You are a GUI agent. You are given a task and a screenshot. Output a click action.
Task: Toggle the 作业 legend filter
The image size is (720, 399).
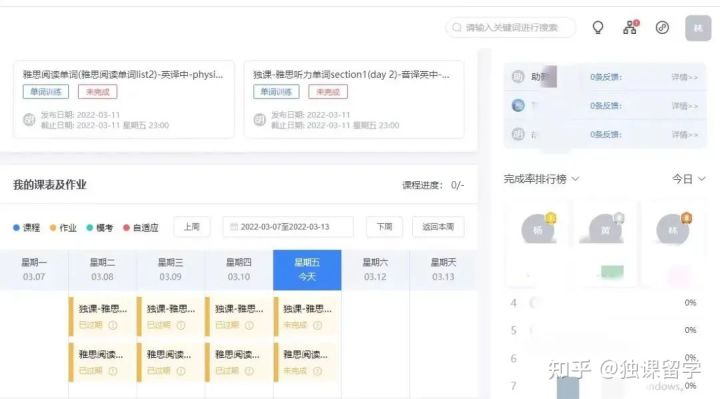[63, 228]
